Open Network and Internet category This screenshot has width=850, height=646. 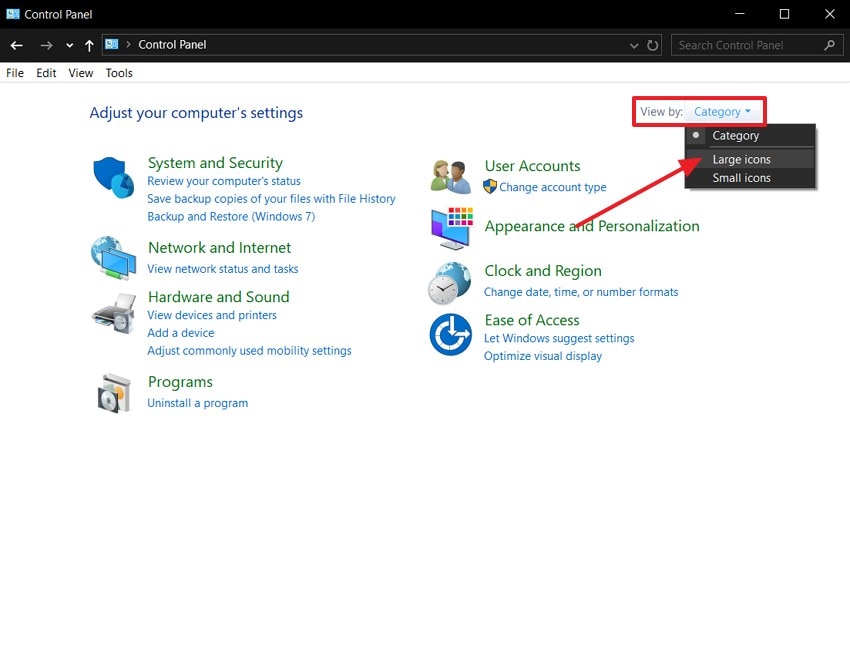tap(220, 248)
